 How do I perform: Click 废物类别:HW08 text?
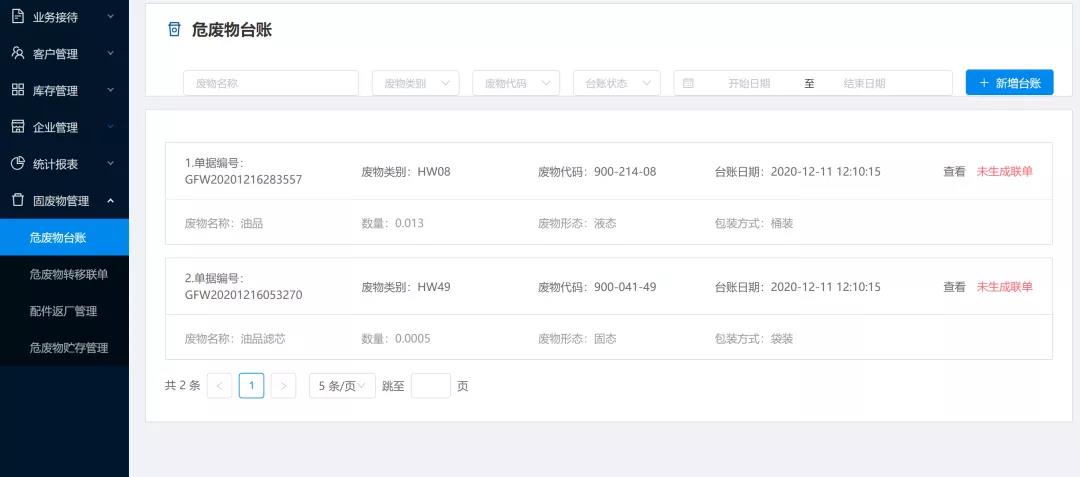(406, 171)
